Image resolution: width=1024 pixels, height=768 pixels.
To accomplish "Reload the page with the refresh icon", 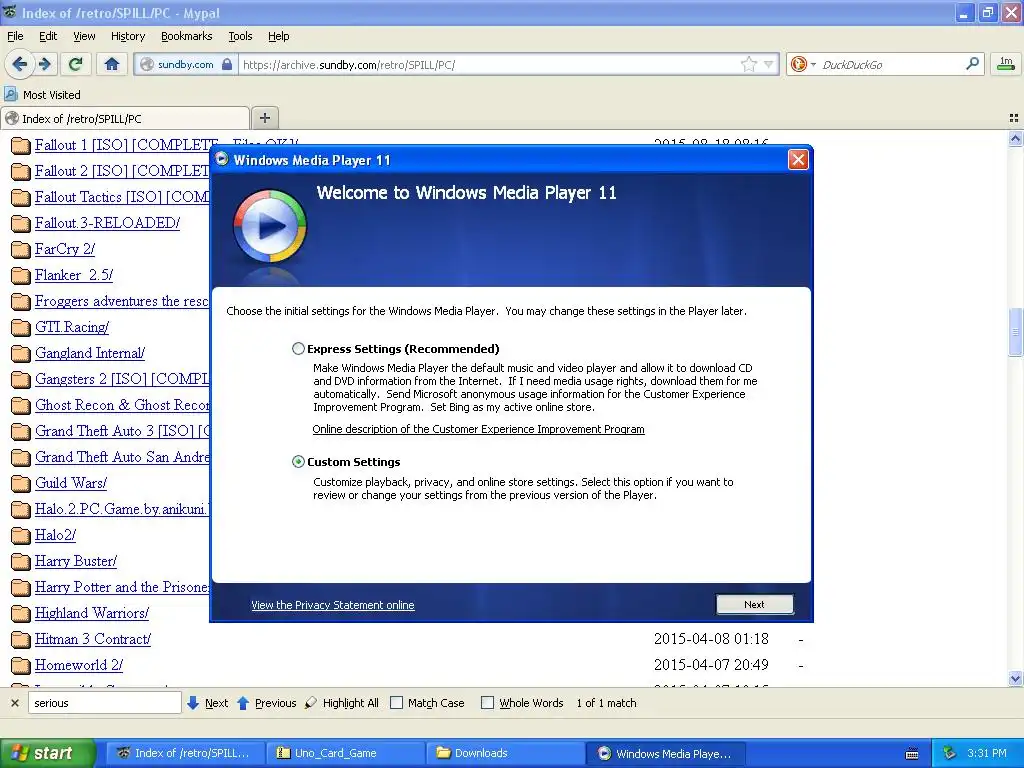I will [76, 64].
